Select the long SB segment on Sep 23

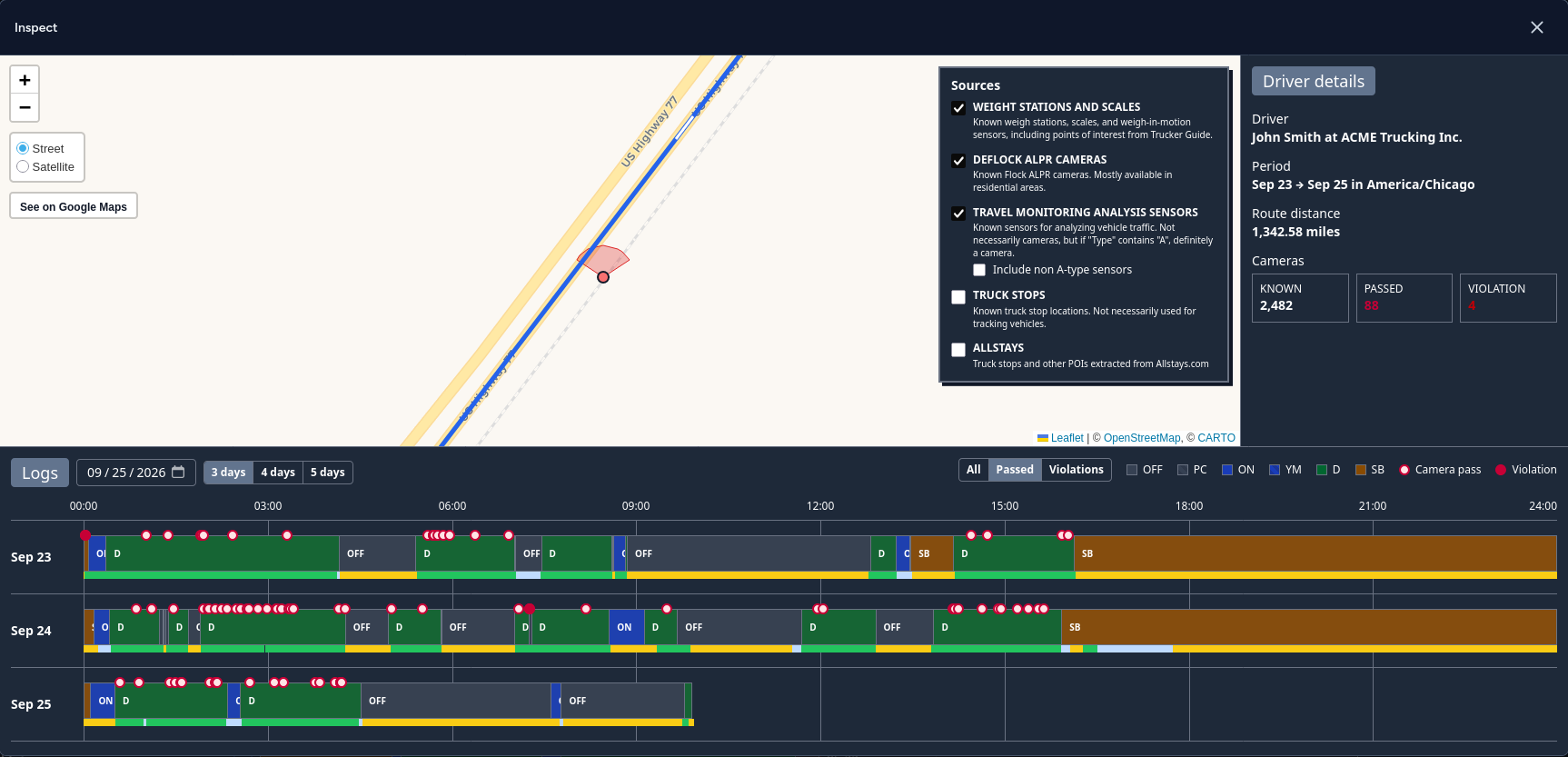tap(1315, 553)
